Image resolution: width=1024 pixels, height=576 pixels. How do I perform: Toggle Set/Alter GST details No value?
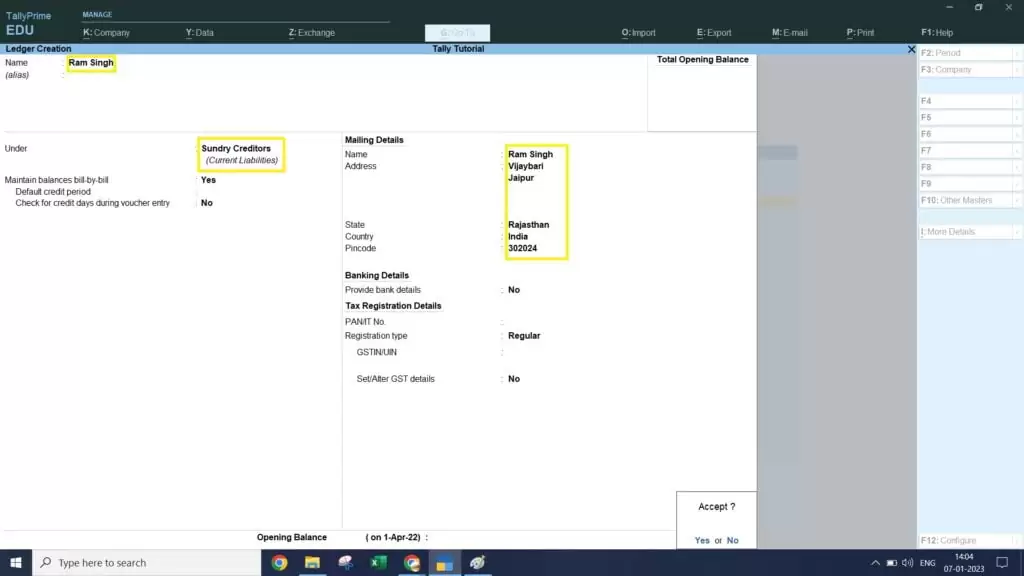point(514,379)
